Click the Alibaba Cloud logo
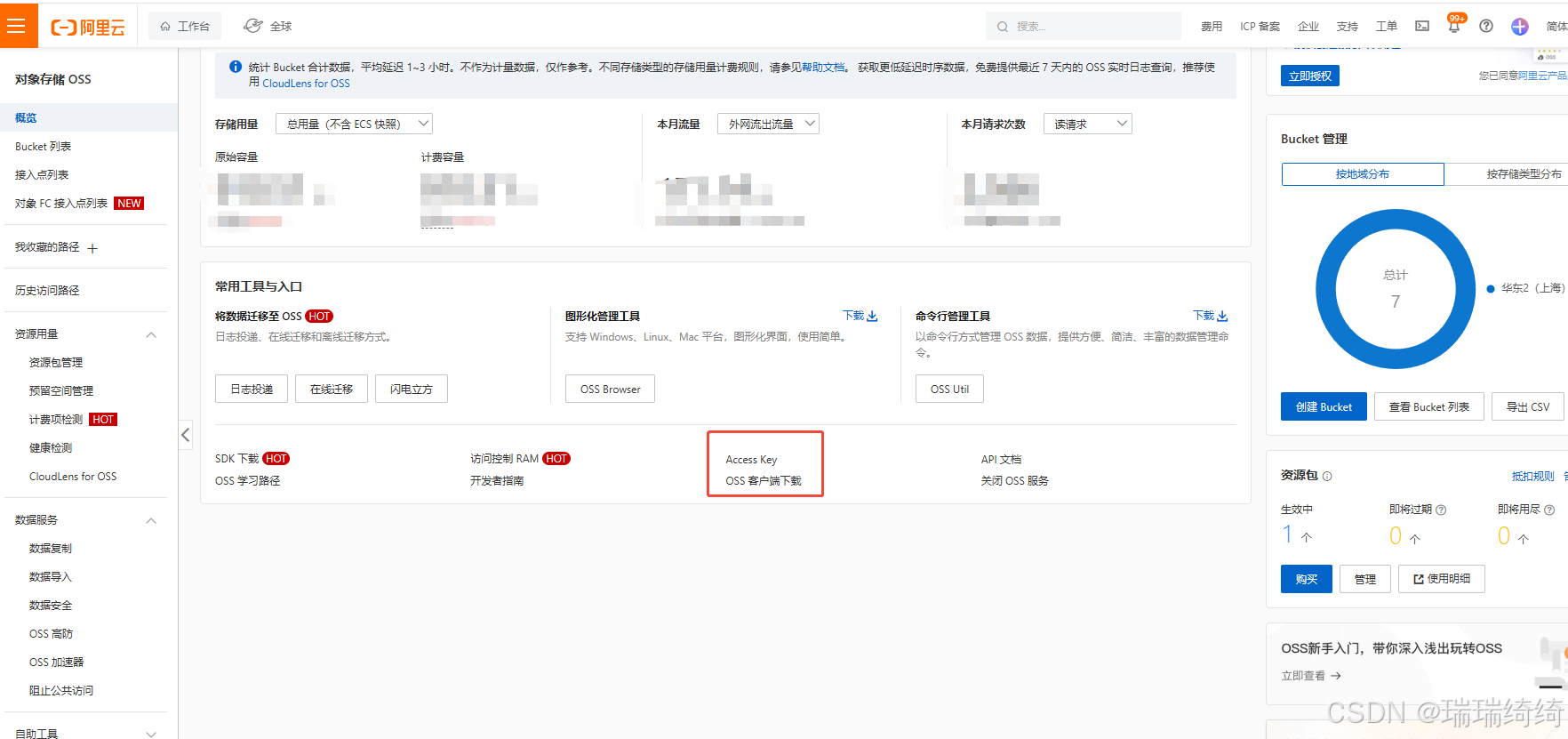The height and width of the screenshot is (739, 1568). [x=88, y=28]
